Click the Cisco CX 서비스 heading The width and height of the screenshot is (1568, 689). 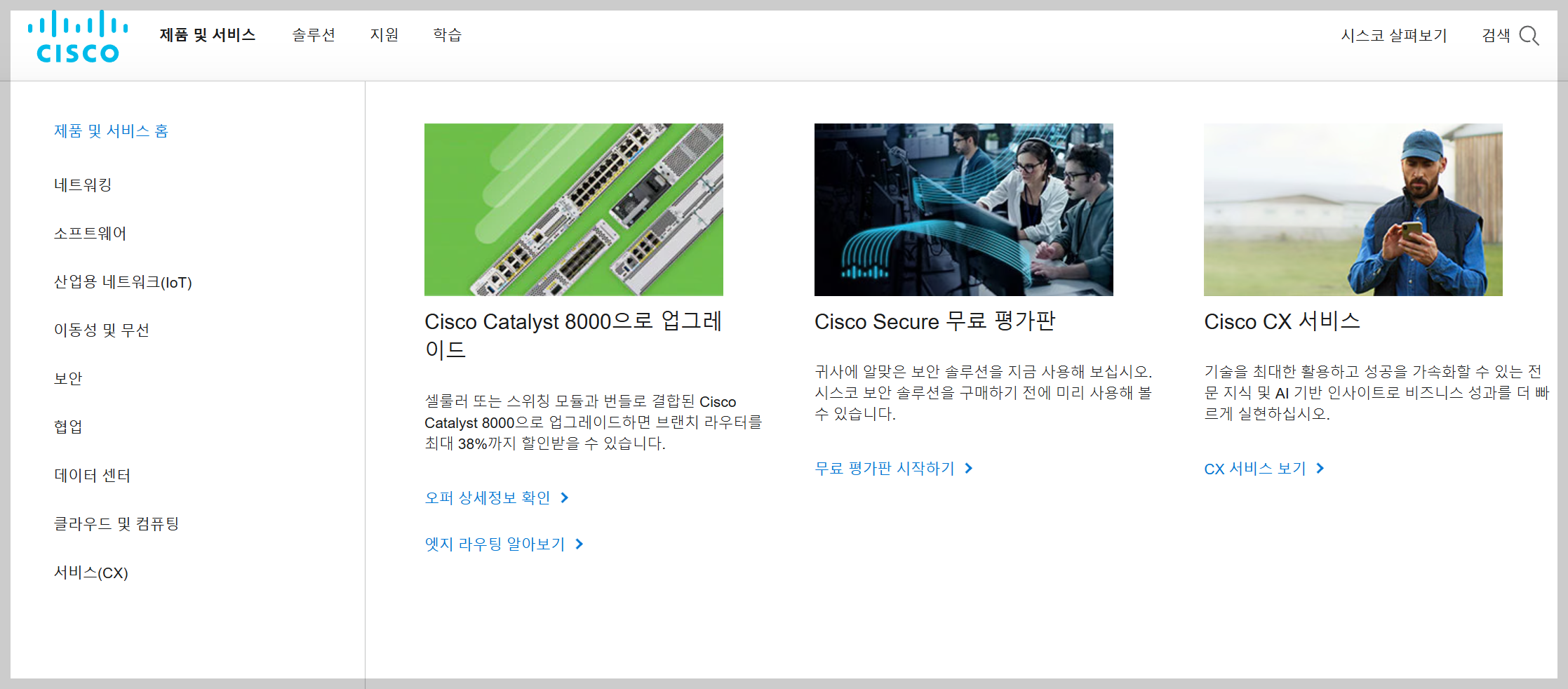click(1282, 321)
